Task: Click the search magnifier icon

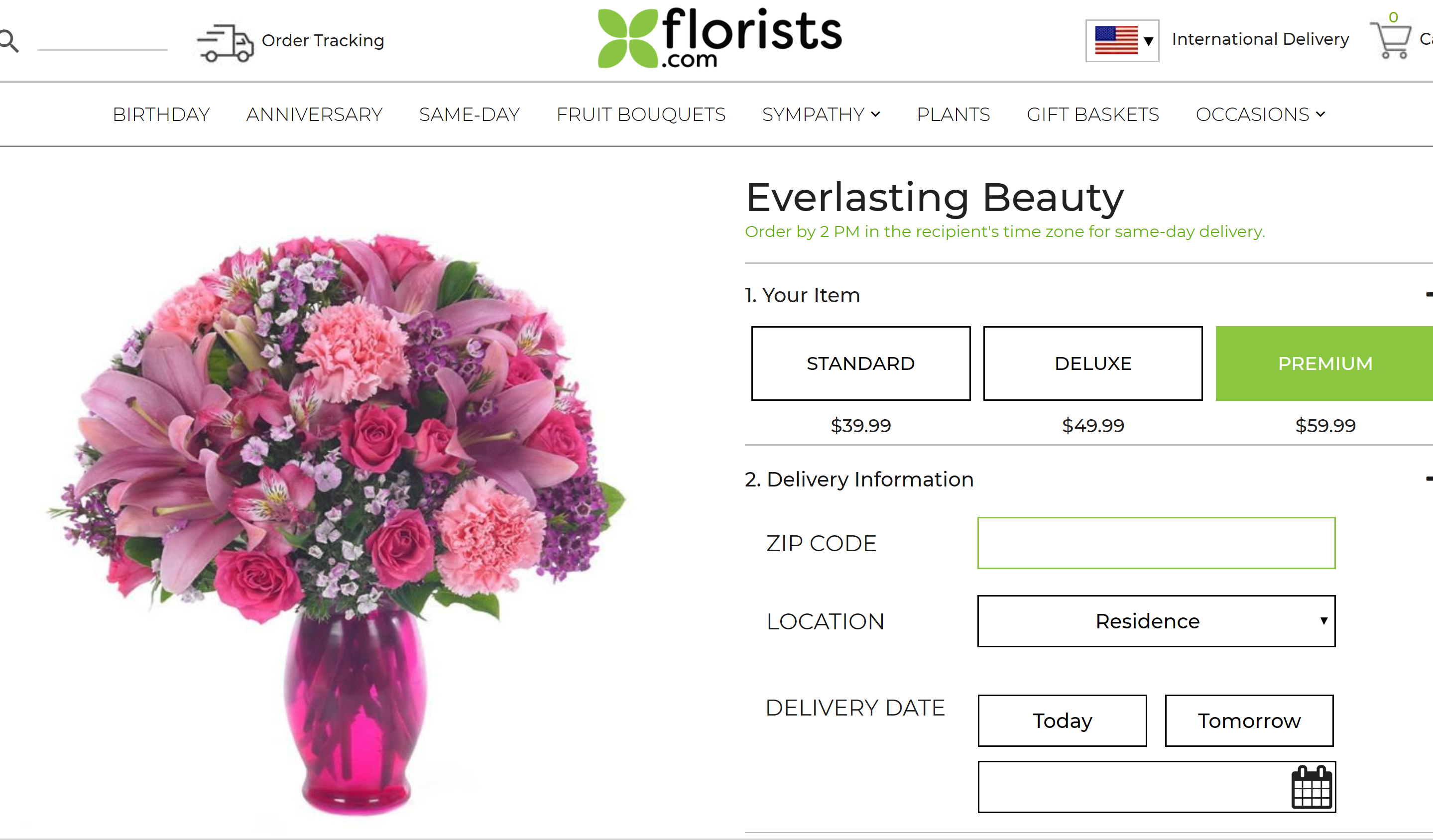Action: (9, 41)
